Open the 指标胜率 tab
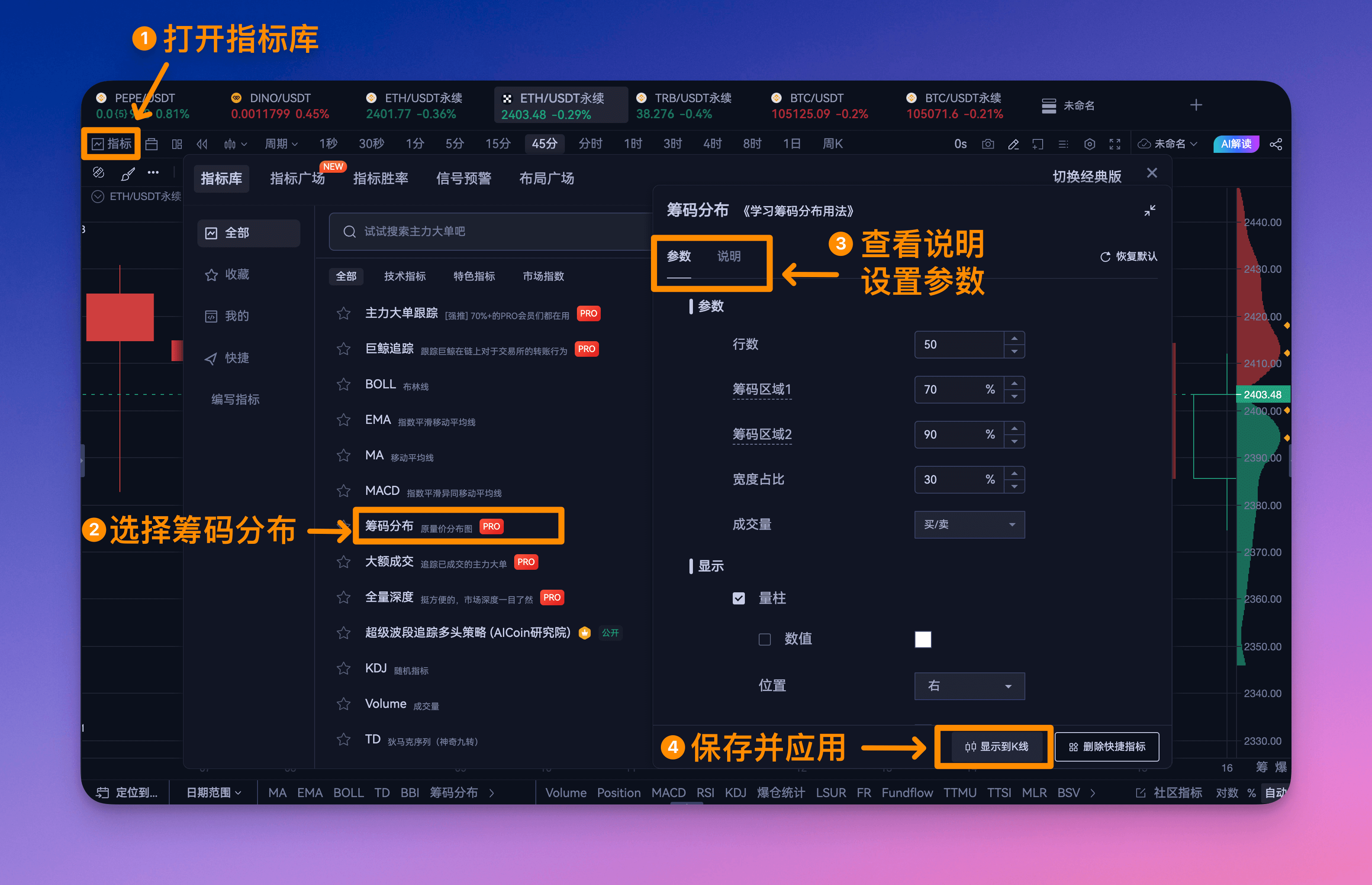 click(x=380, y=179)
